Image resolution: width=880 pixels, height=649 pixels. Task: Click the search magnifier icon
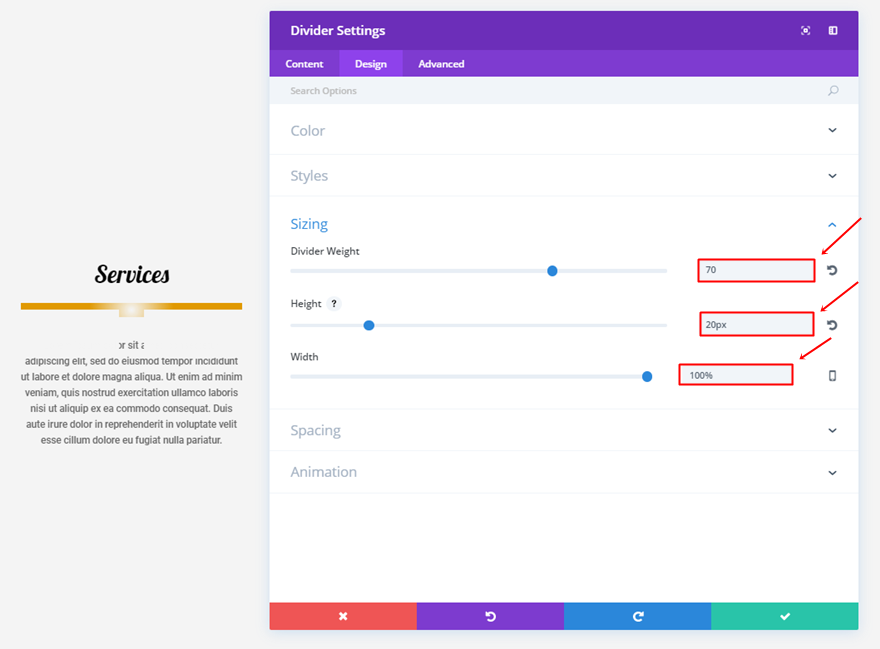833,91
